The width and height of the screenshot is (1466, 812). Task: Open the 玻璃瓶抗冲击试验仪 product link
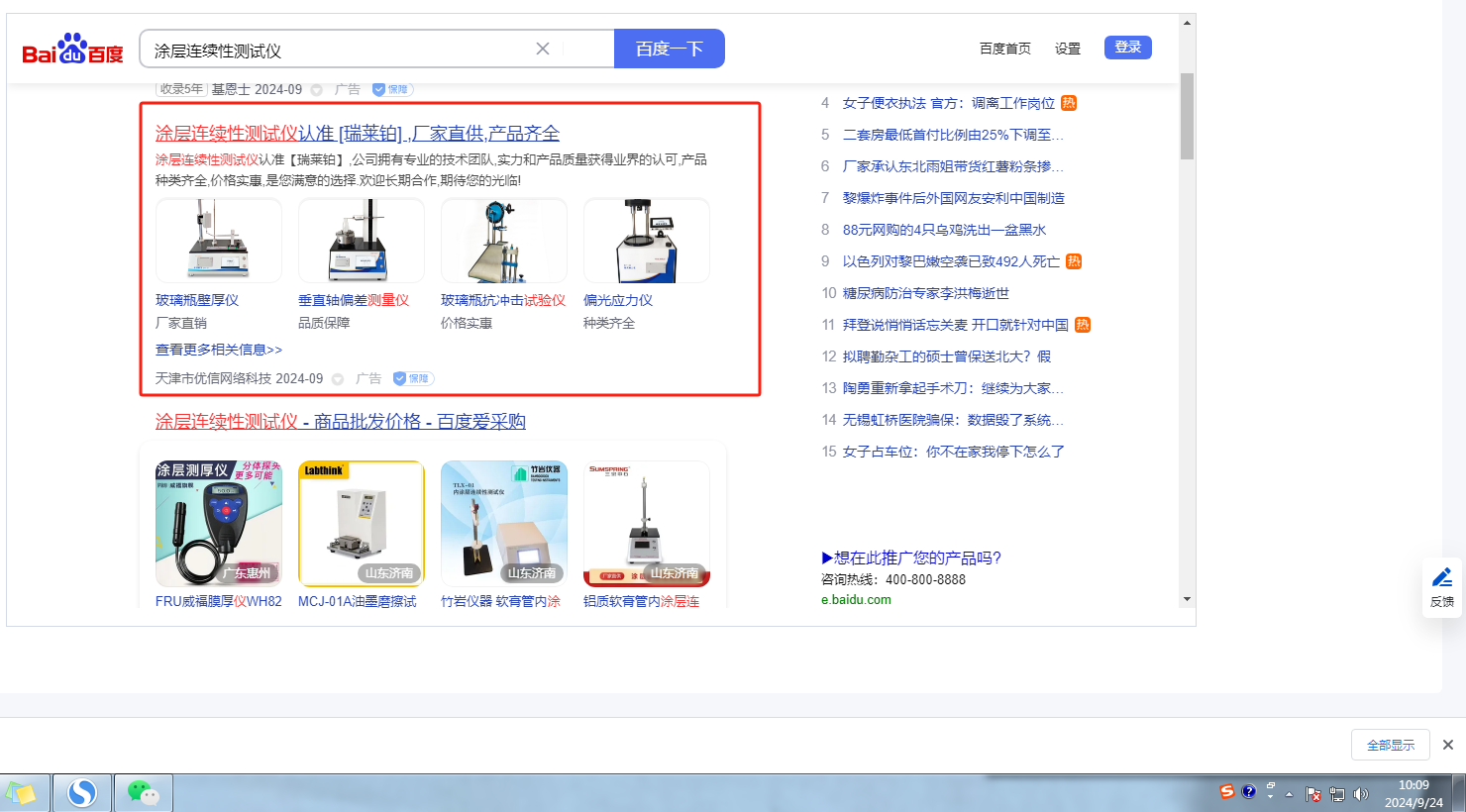tap(503, 300)
